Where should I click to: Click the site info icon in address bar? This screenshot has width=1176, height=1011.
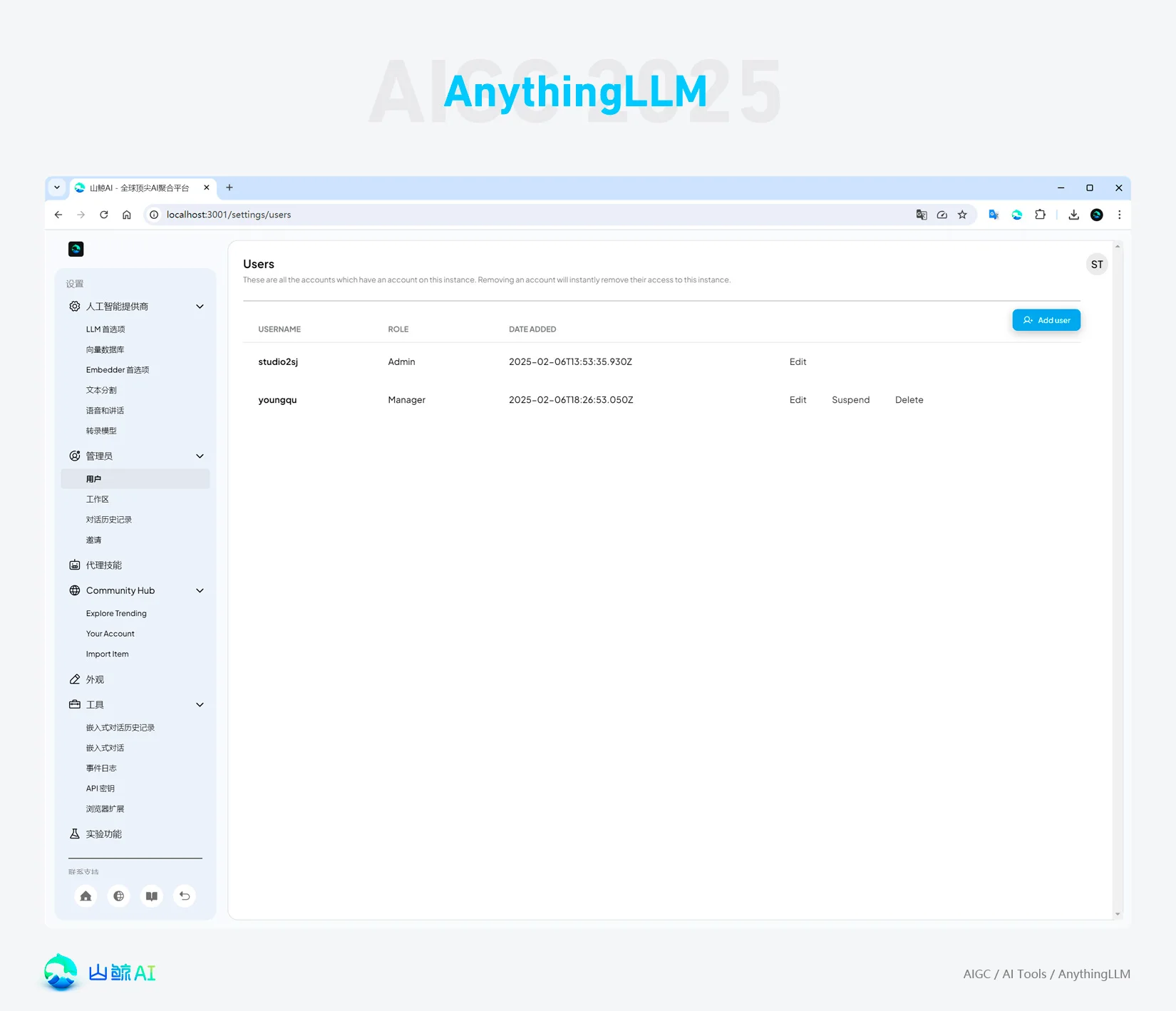[x=154, y=215]
